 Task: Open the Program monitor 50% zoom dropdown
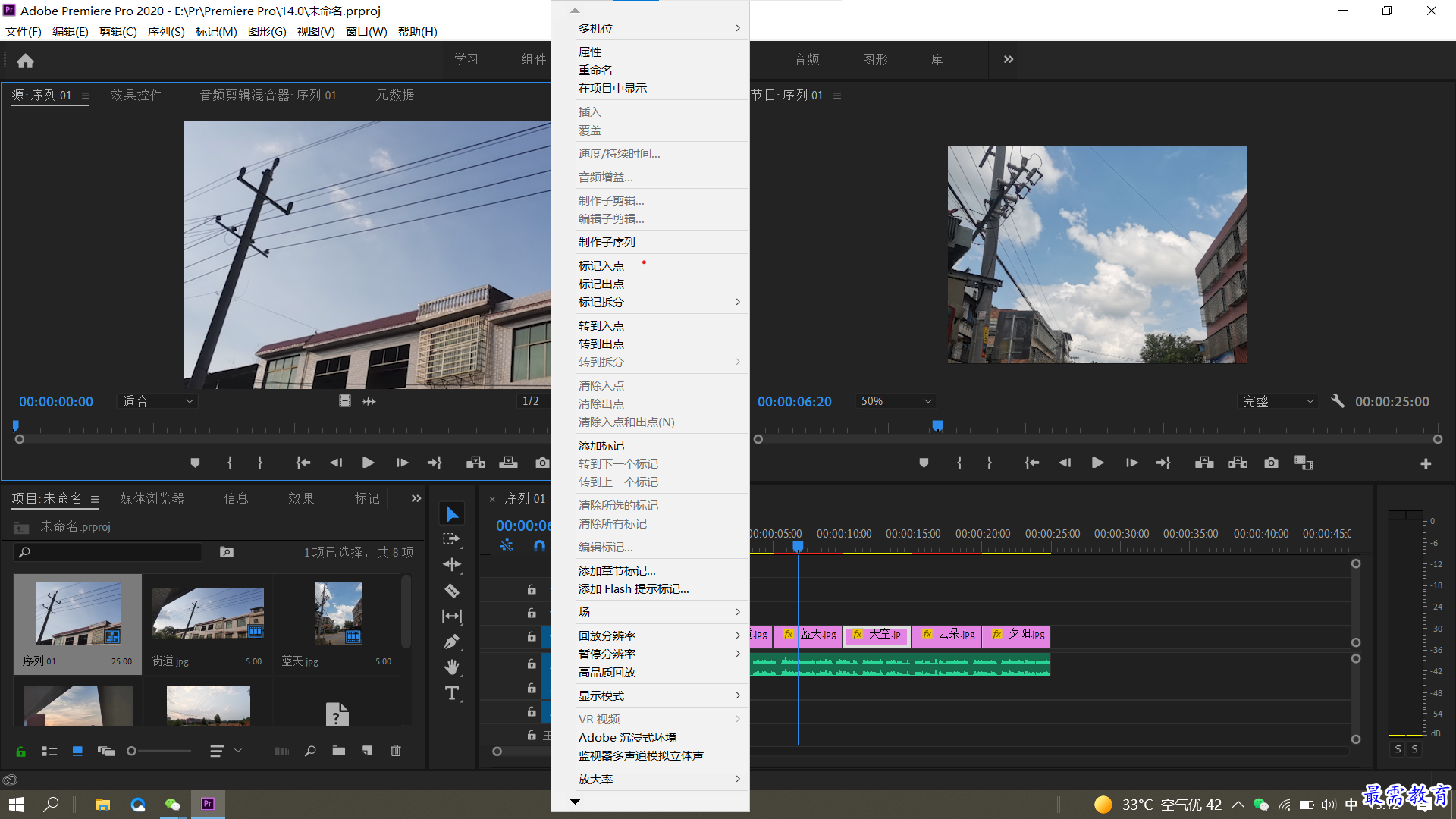pos(896,401)
